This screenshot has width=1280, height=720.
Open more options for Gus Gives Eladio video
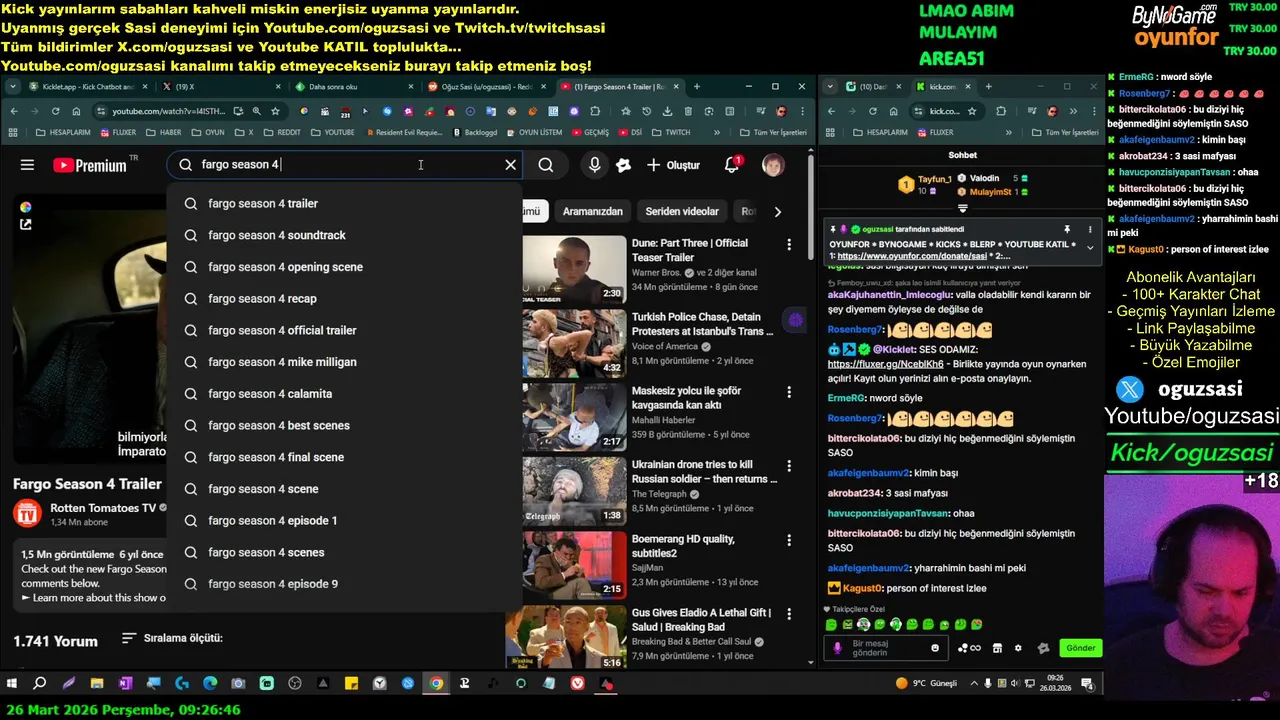[x=789, y=614]
